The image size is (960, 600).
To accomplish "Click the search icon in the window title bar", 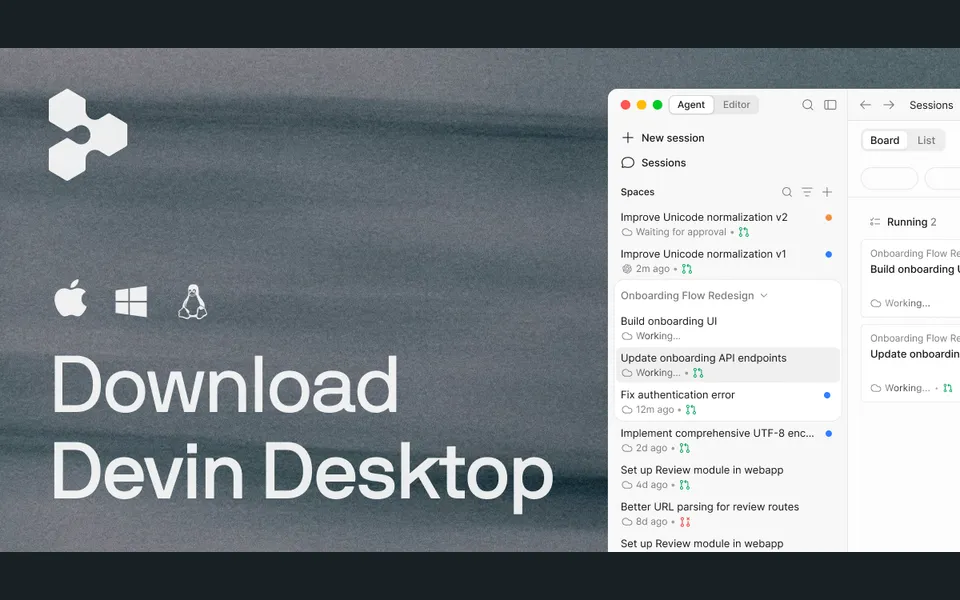I will [x=808, y=105].
